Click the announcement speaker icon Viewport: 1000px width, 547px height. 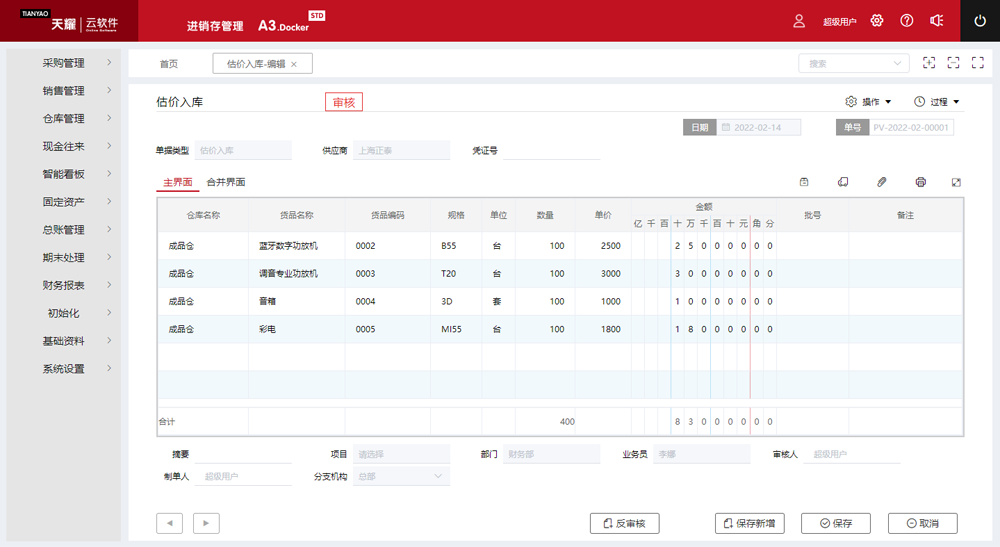(936, 21)
